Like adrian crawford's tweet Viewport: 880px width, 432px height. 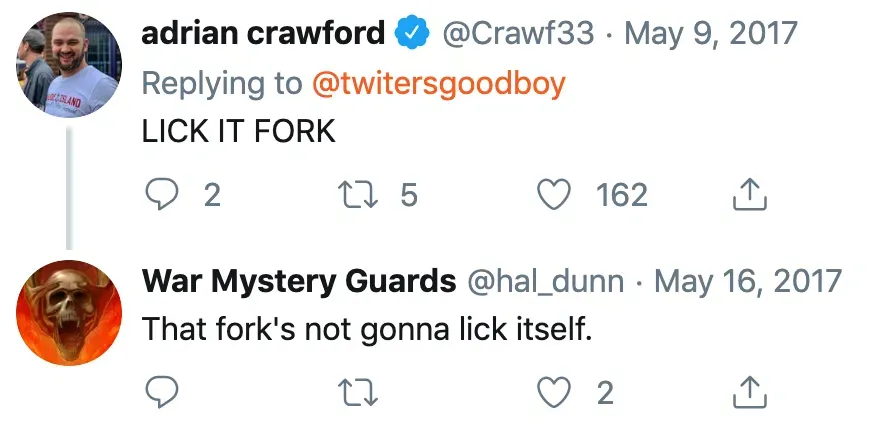(554, 194)
